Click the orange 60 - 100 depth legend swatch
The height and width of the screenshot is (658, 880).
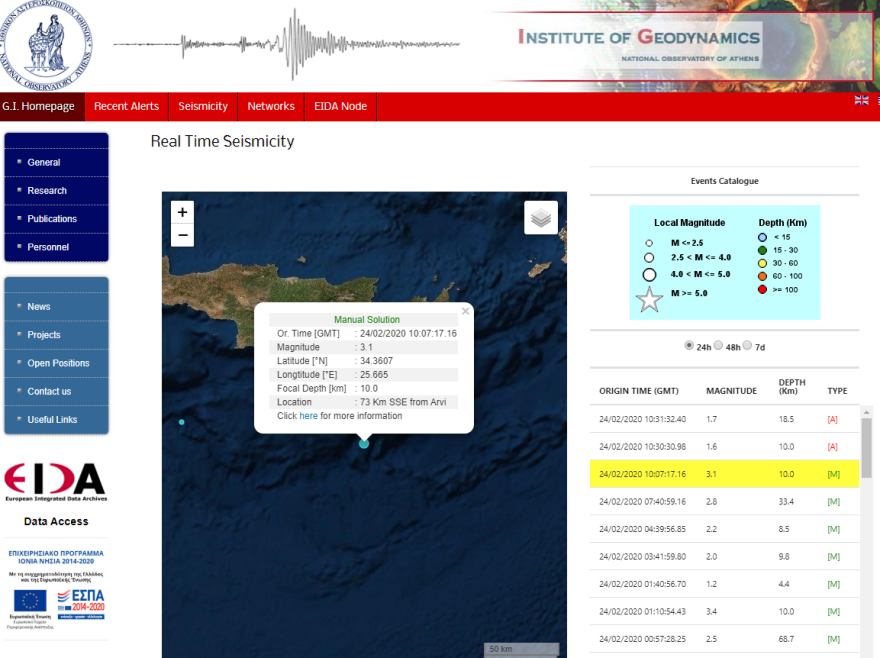pyautogui.click(x=762, y=276)
